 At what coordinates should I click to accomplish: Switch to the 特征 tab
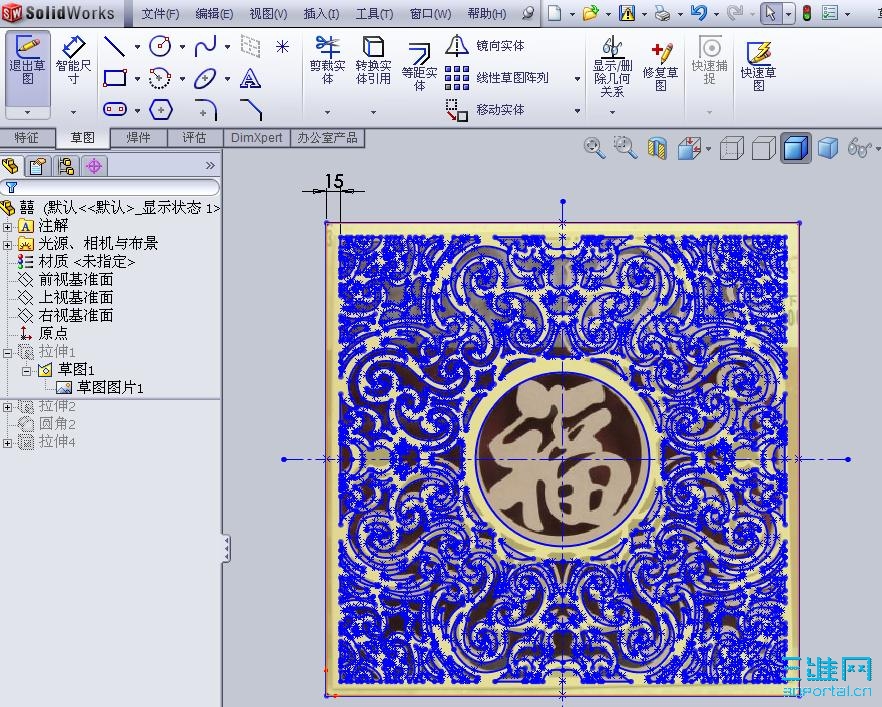pyautogui.click(x=27, y=138)
